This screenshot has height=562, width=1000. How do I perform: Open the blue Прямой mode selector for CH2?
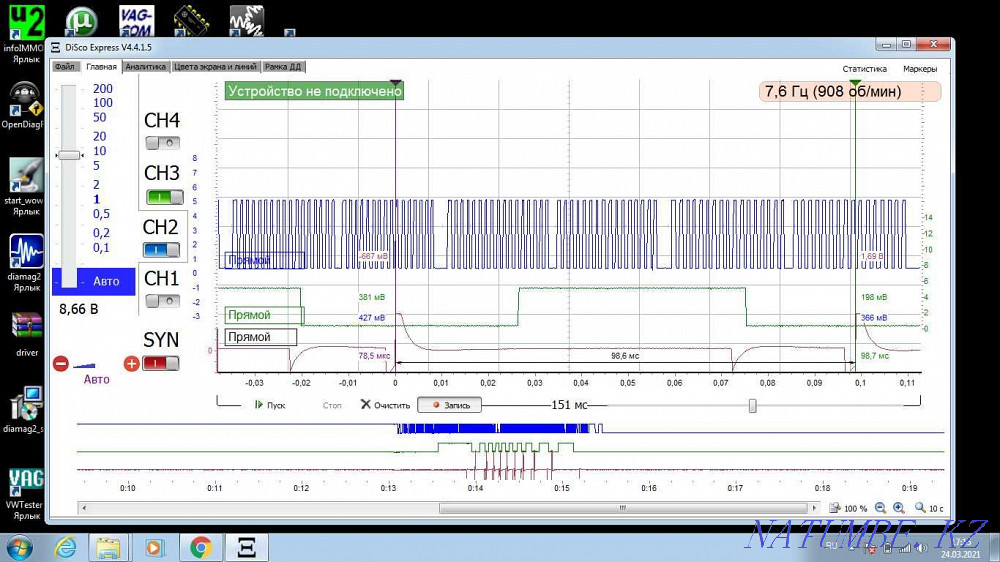click(264, 260)
